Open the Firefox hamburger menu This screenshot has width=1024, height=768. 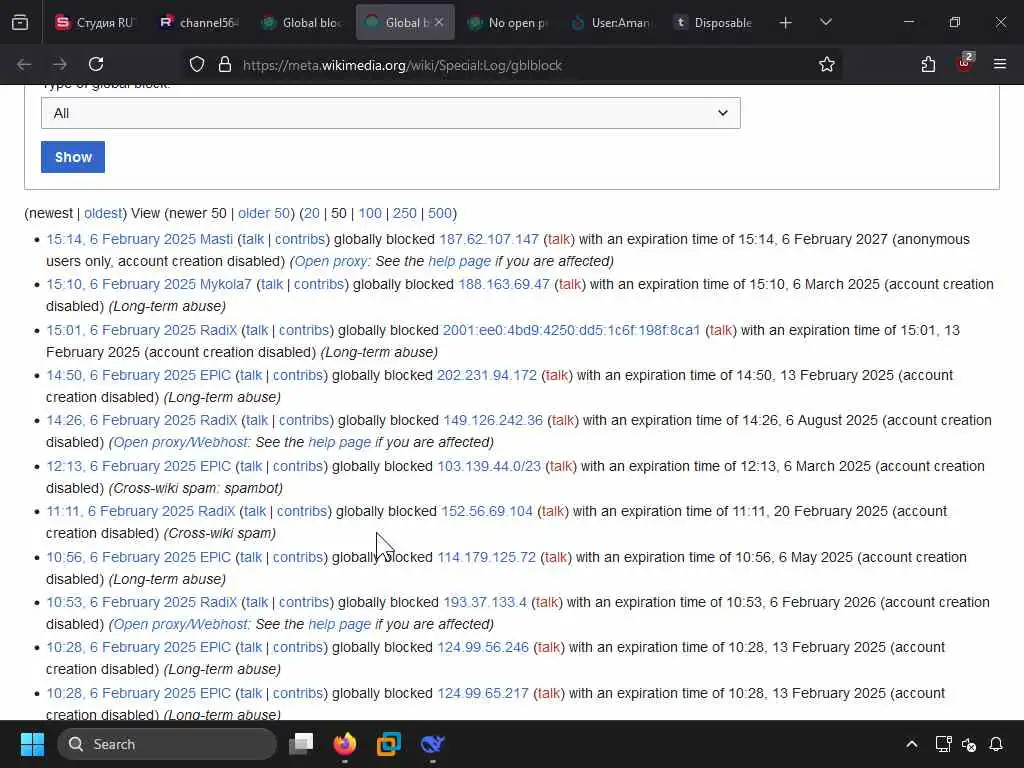[1000, 64]
